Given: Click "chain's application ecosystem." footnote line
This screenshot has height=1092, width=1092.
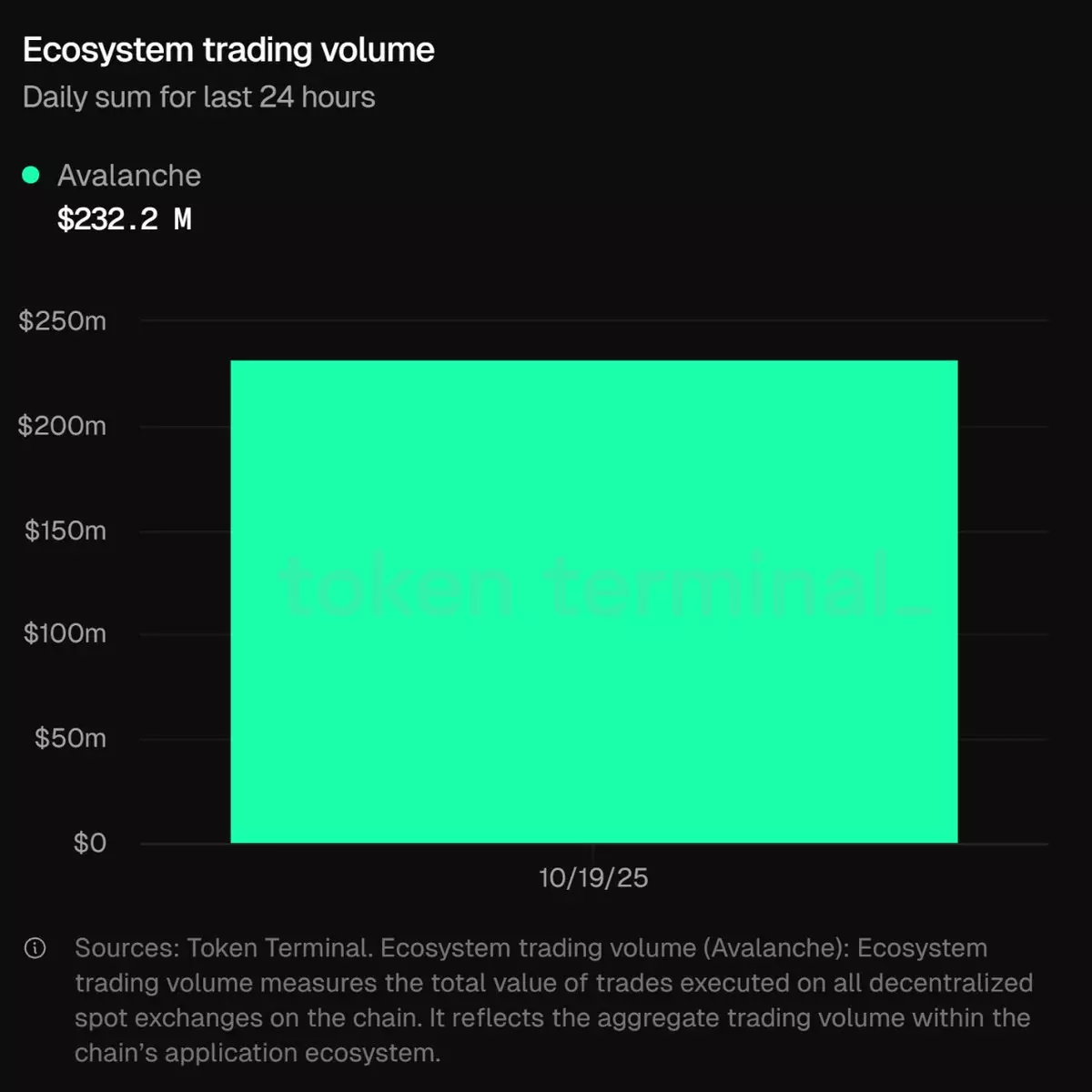Looking at the screenshot, I should [x=258, y=1053].
